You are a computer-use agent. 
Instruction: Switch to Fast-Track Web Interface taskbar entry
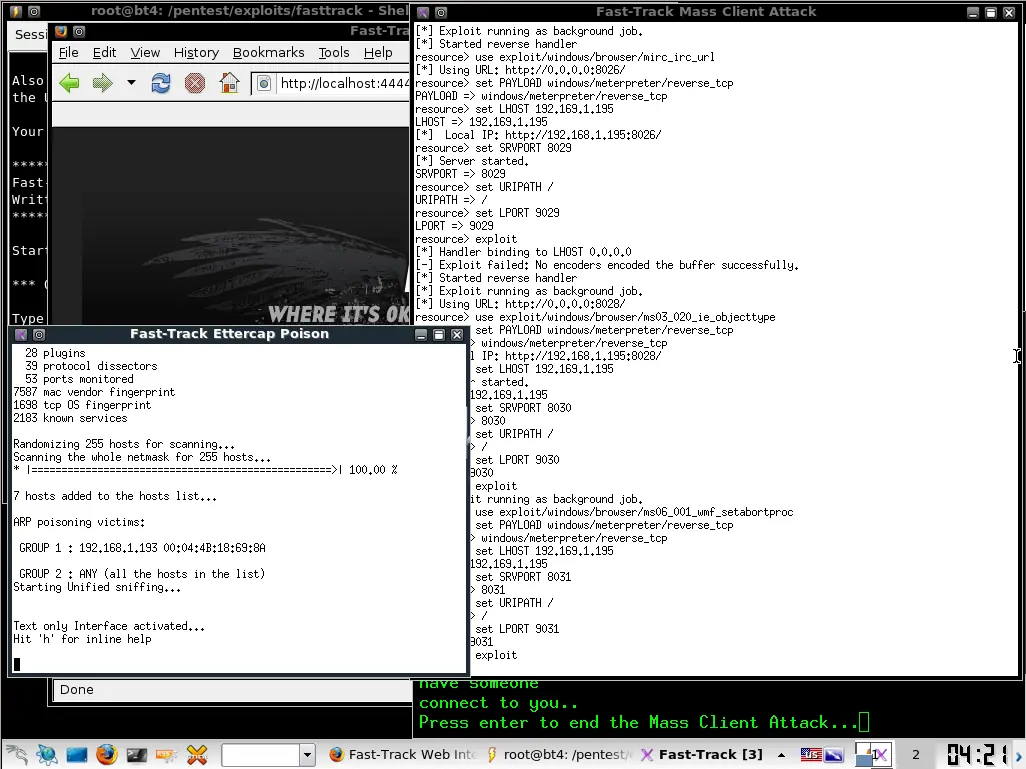pos(402,755)
